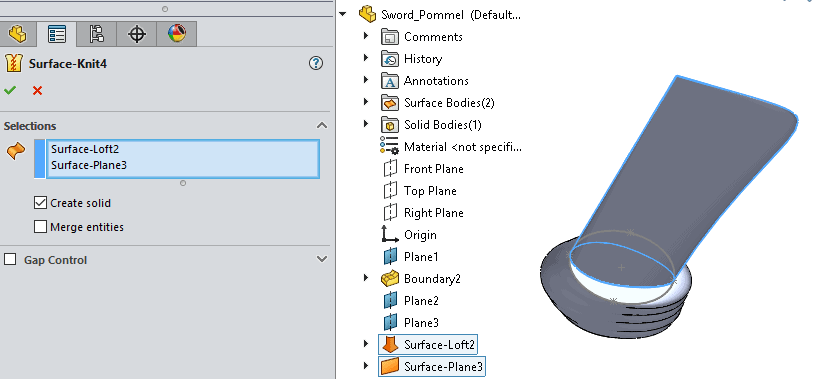Enable the Gap Control checkbox
834x379 pixels.
tap(10, 259)
